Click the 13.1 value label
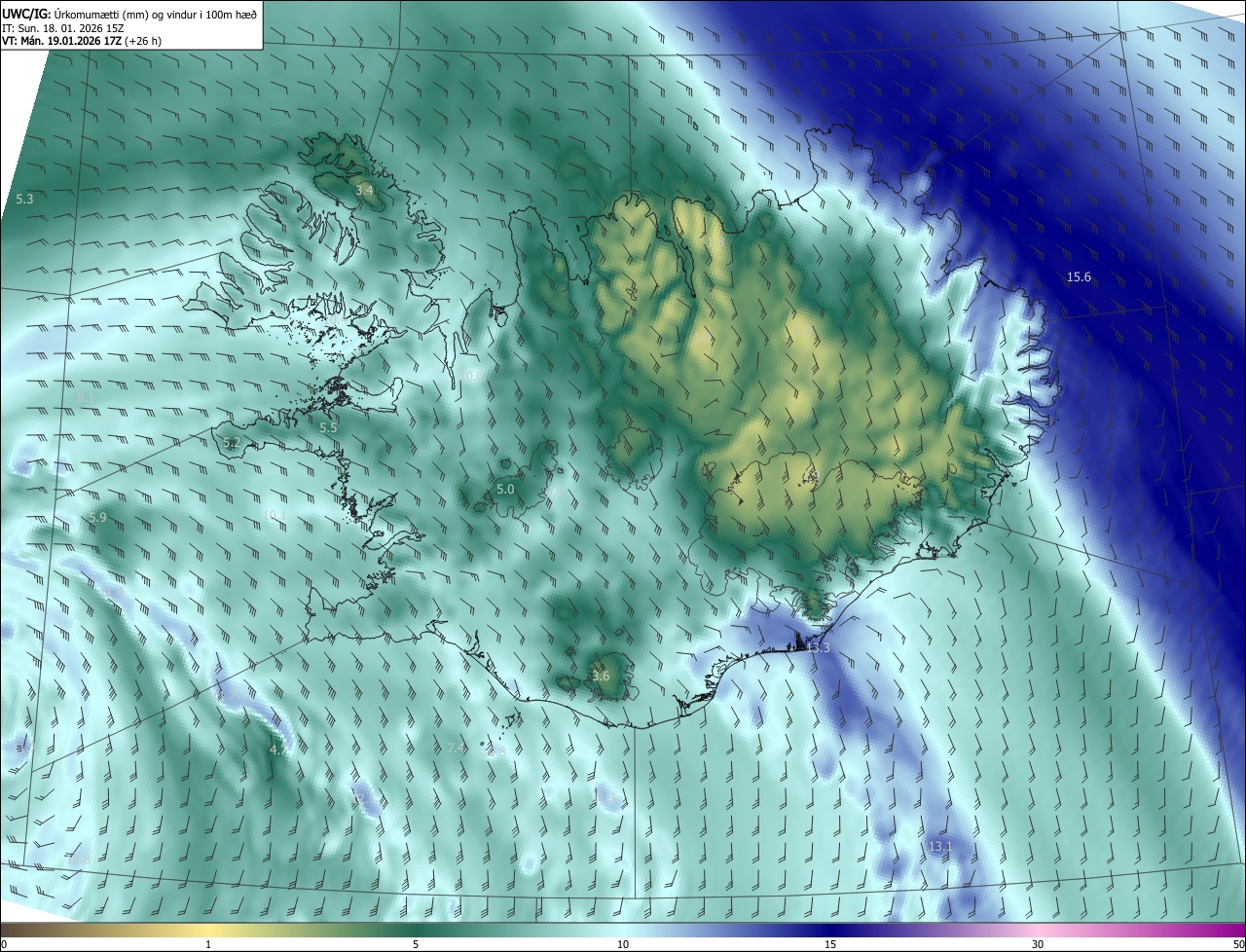This screenshot has height=952, width=1246. pos(939,847)
